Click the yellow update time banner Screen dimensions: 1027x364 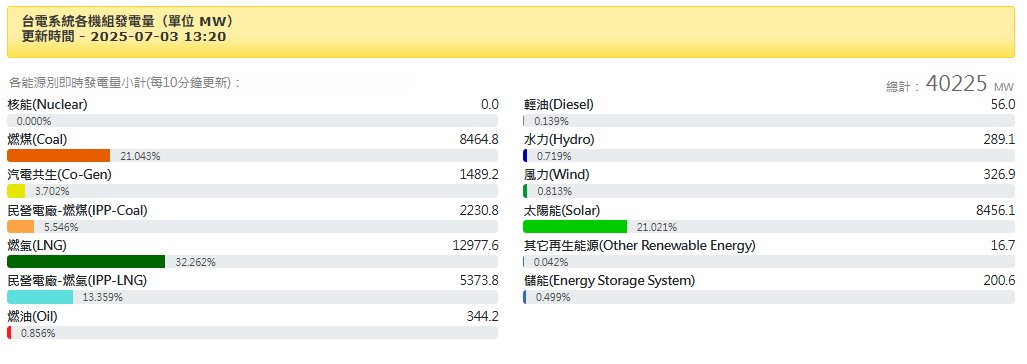pos(511,31)
